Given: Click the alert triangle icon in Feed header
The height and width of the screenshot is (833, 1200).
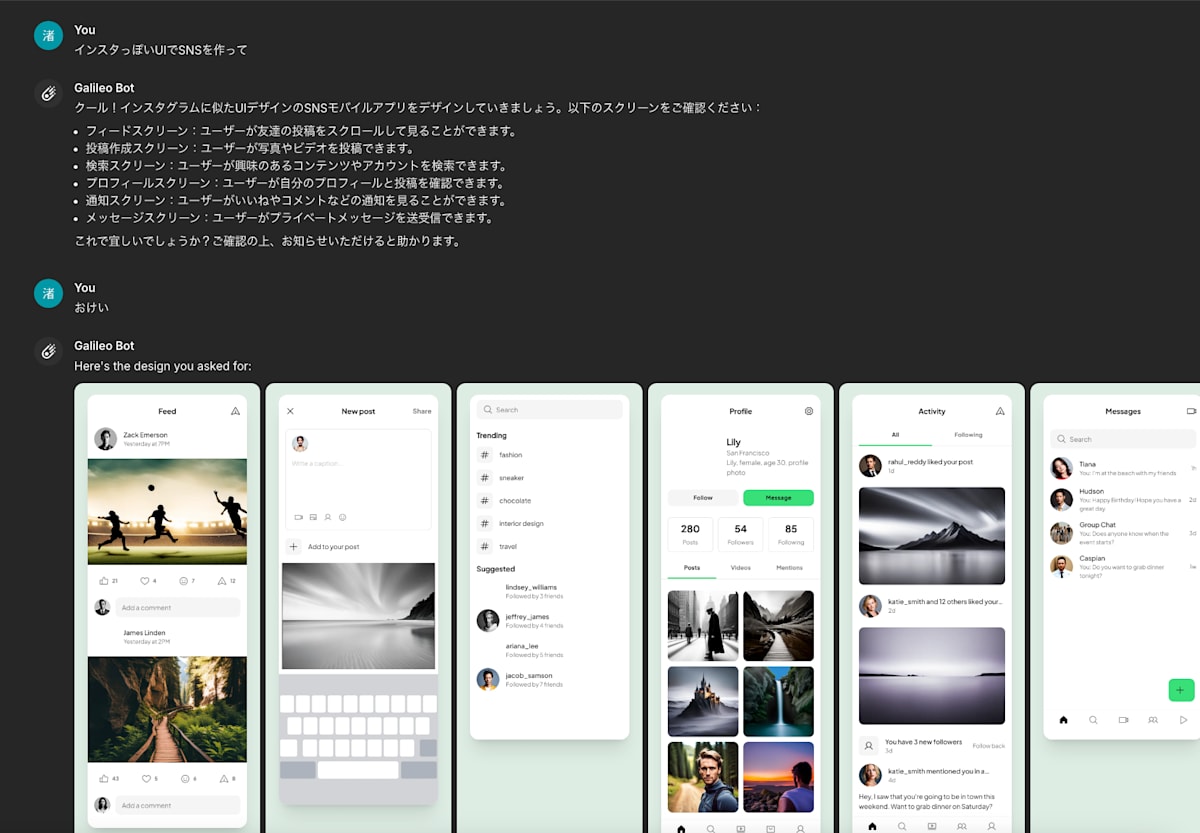Looking at the screenshot, I should pos(236,411).
